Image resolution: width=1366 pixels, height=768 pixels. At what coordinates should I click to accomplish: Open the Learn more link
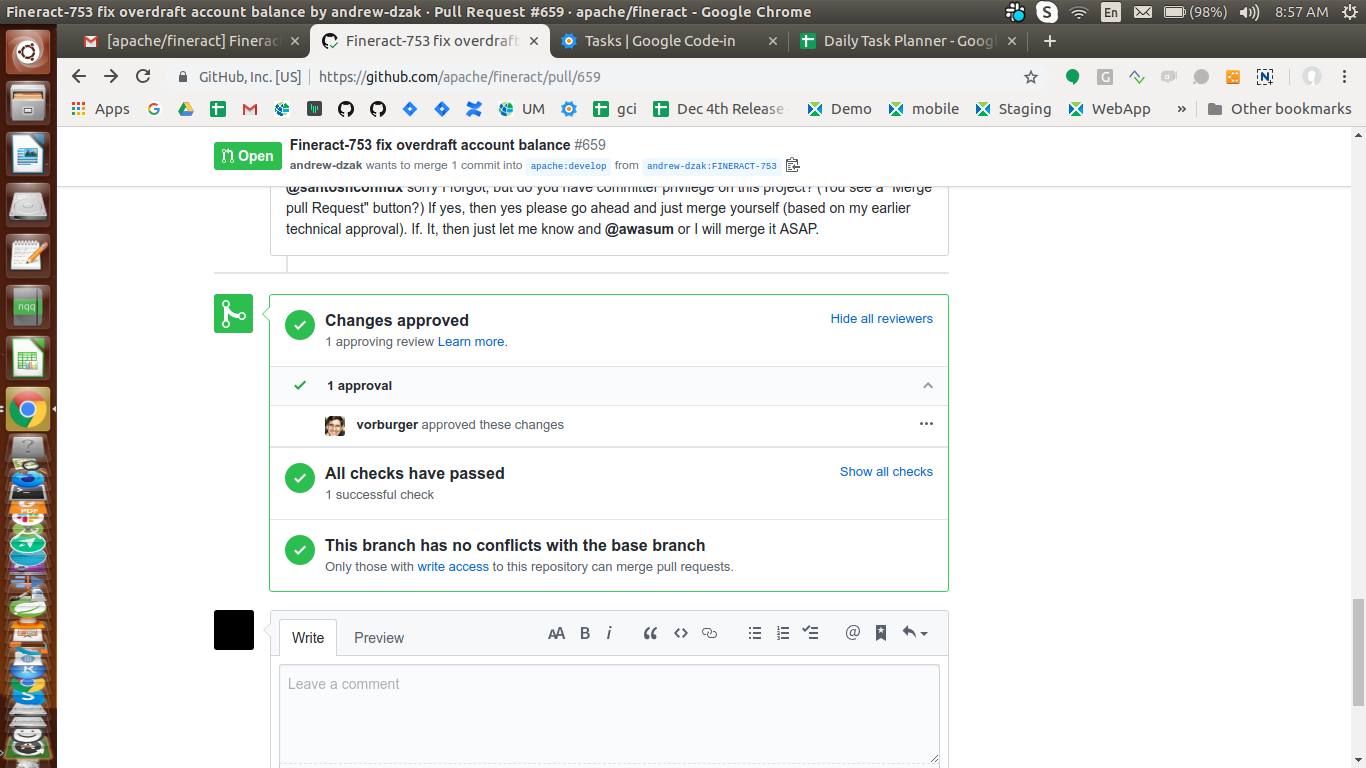471,342
